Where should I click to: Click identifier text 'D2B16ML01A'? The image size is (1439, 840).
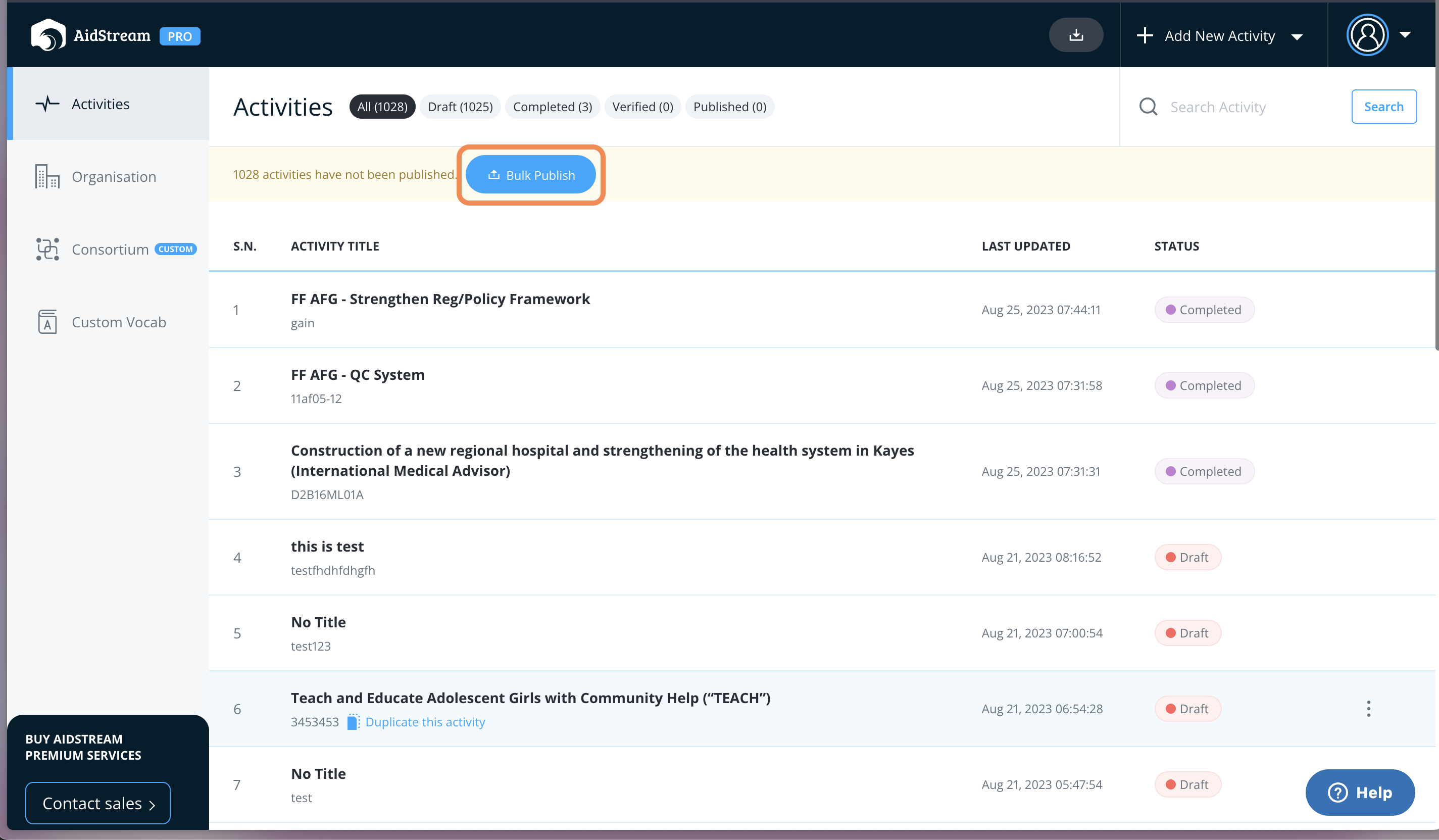point(327,495)
